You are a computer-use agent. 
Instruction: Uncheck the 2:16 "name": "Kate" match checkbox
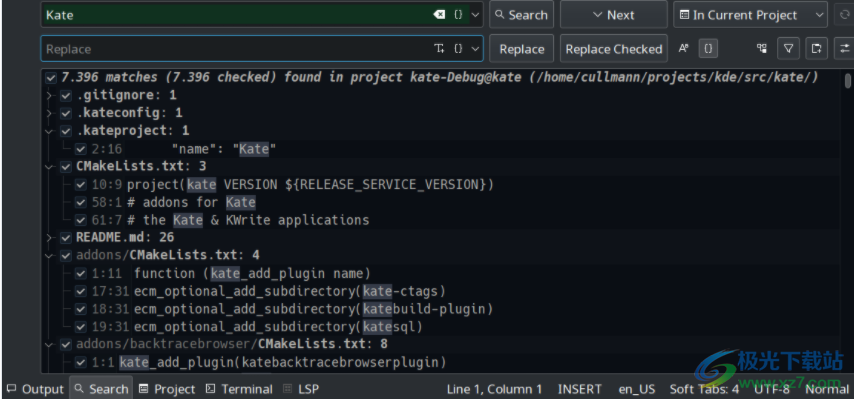81,149
